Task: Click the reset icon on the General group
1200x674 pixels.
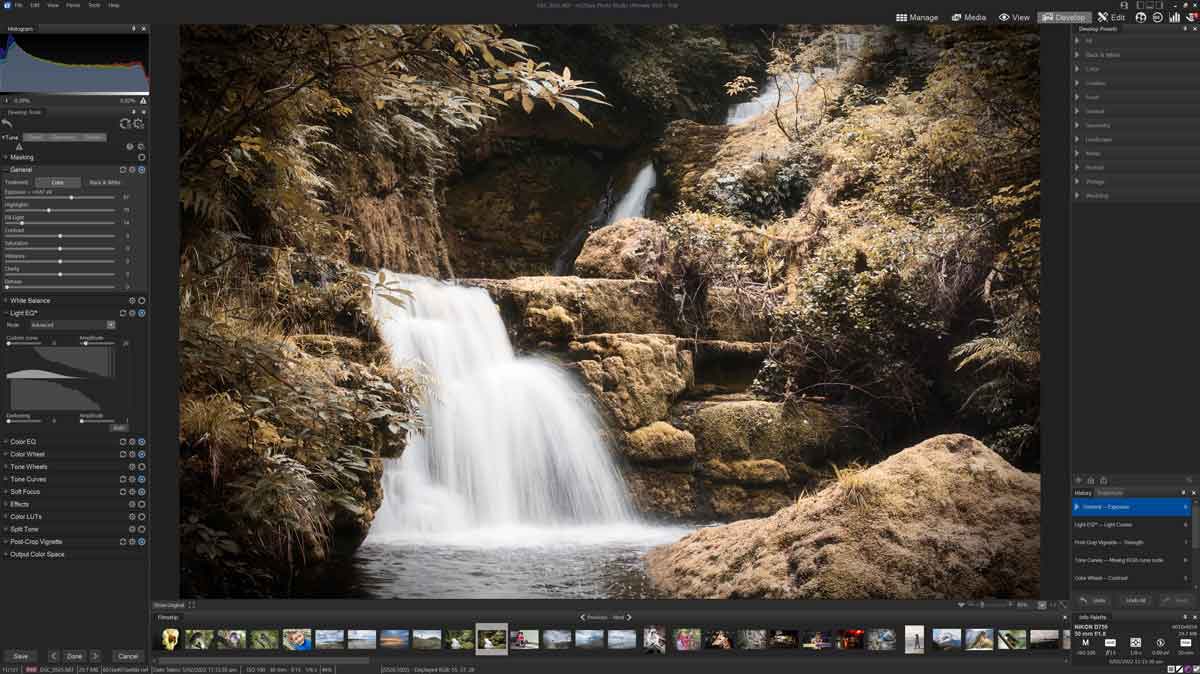Action: pos(121,170)
